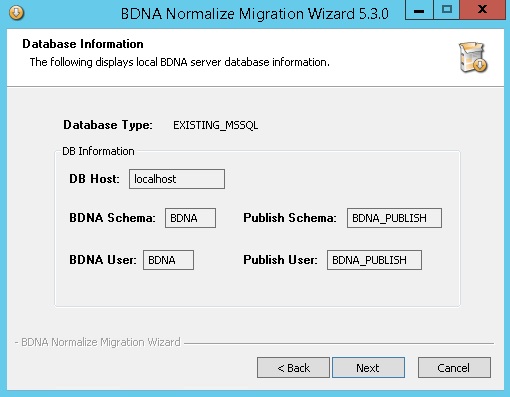Image resolution: width=510 pixels, height=397 pixels.
Task: Maximize the Migration Wizard window
Action: click(447, 10)
